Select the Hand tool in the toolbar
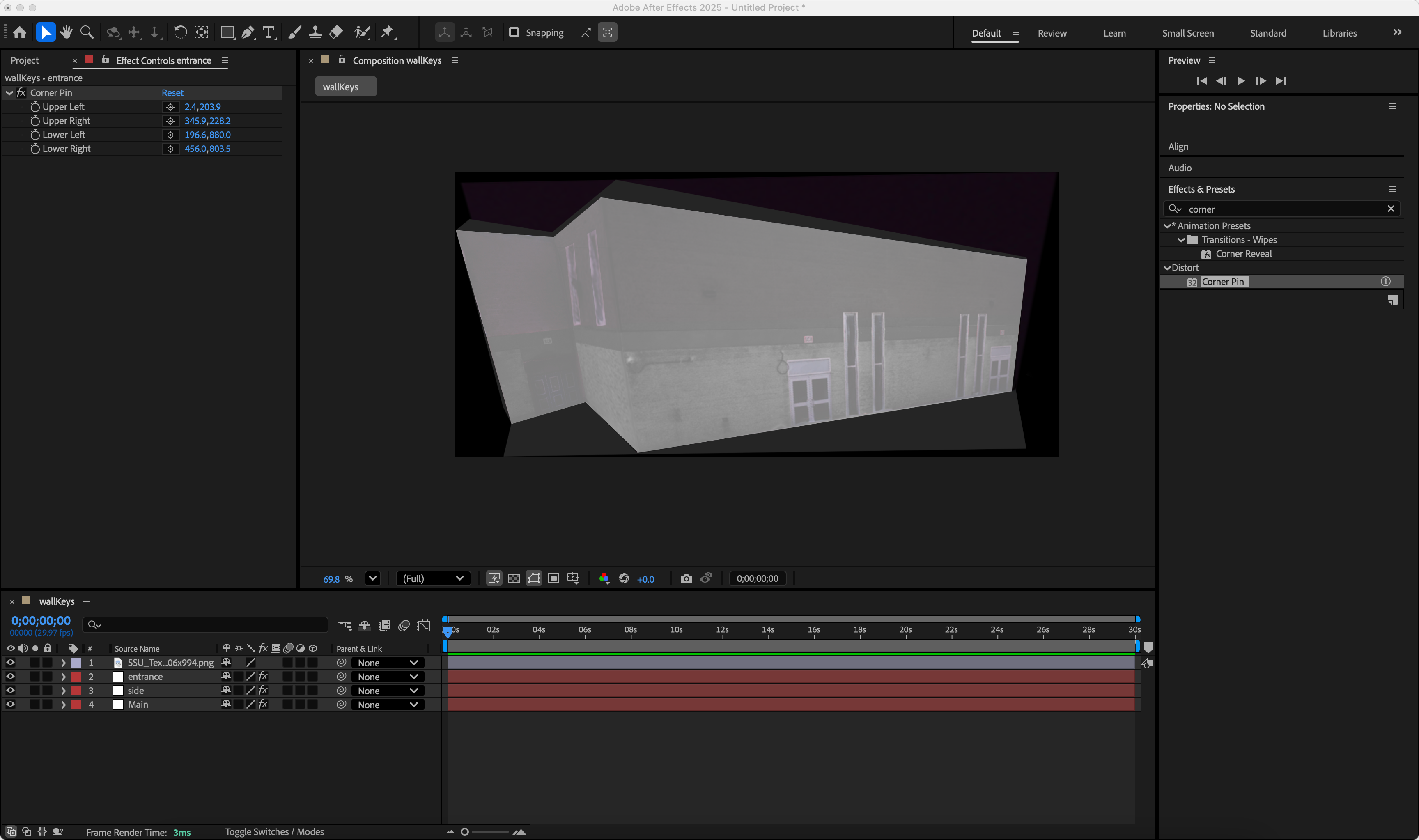 pos(66,32)
